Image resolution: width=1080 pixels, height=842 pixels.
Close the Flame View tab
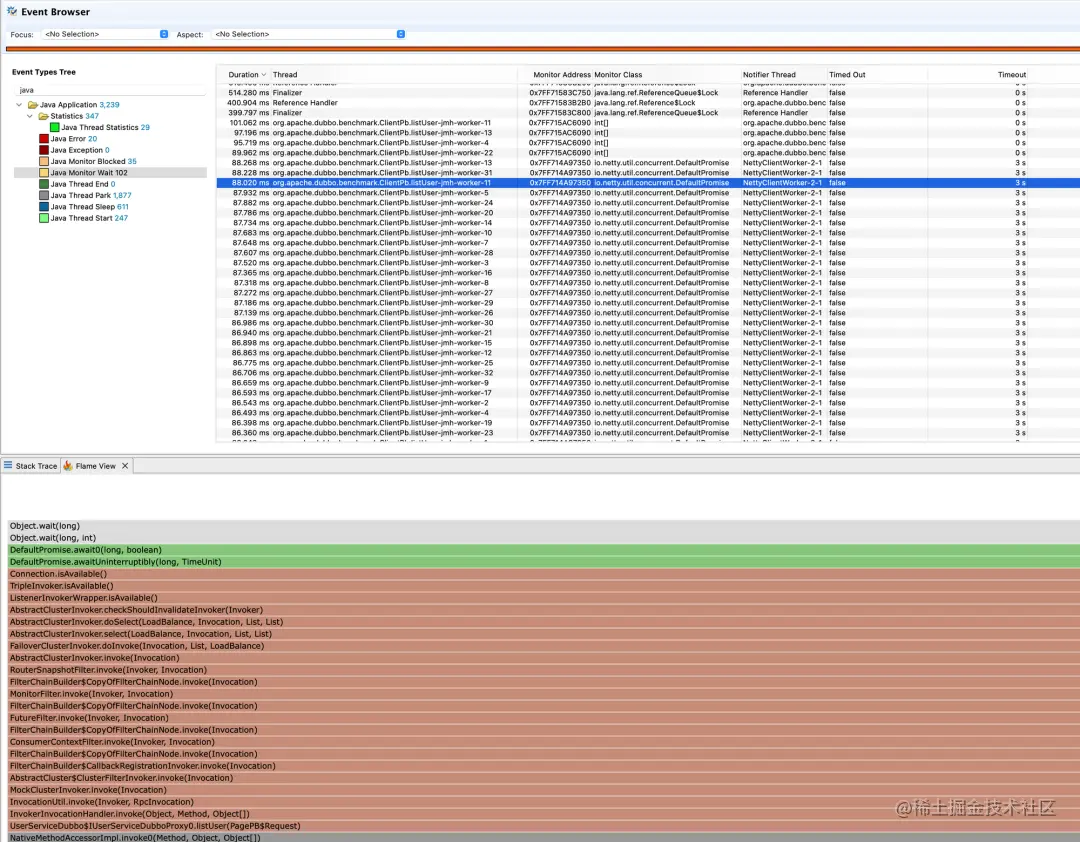125,466
